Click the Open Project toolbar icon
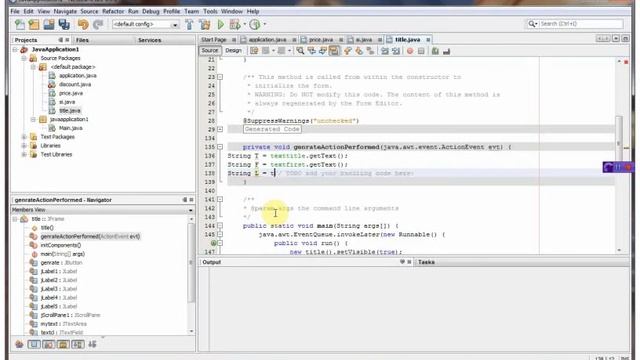The image size is (640, 360). pyautogui.click(x=49, y=24)
